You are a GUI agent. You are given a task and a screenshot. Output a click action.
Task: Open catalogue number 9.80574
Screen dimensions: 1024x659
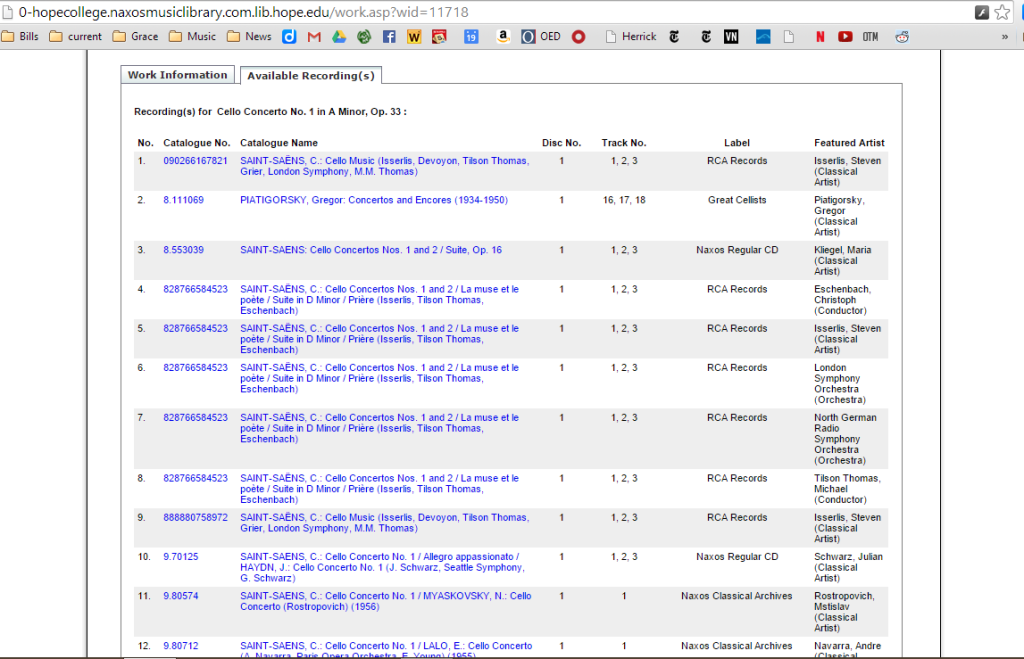point(181,596)
